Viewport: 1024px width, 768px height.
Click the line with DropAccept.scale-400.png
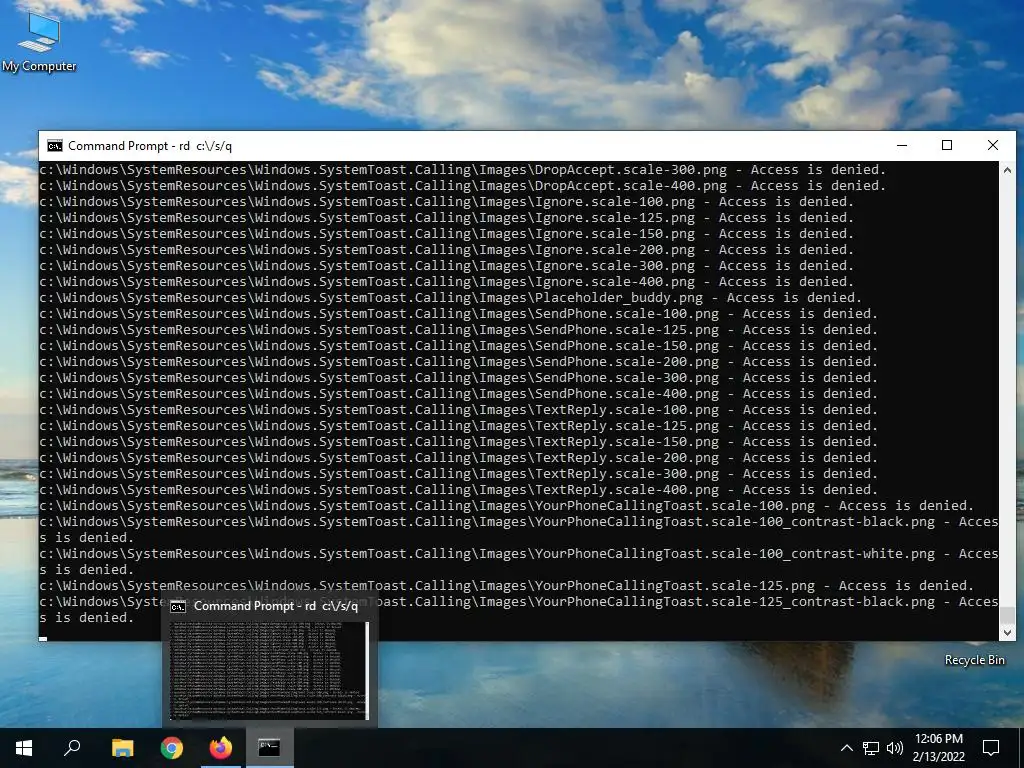click(x=462, y=185)
